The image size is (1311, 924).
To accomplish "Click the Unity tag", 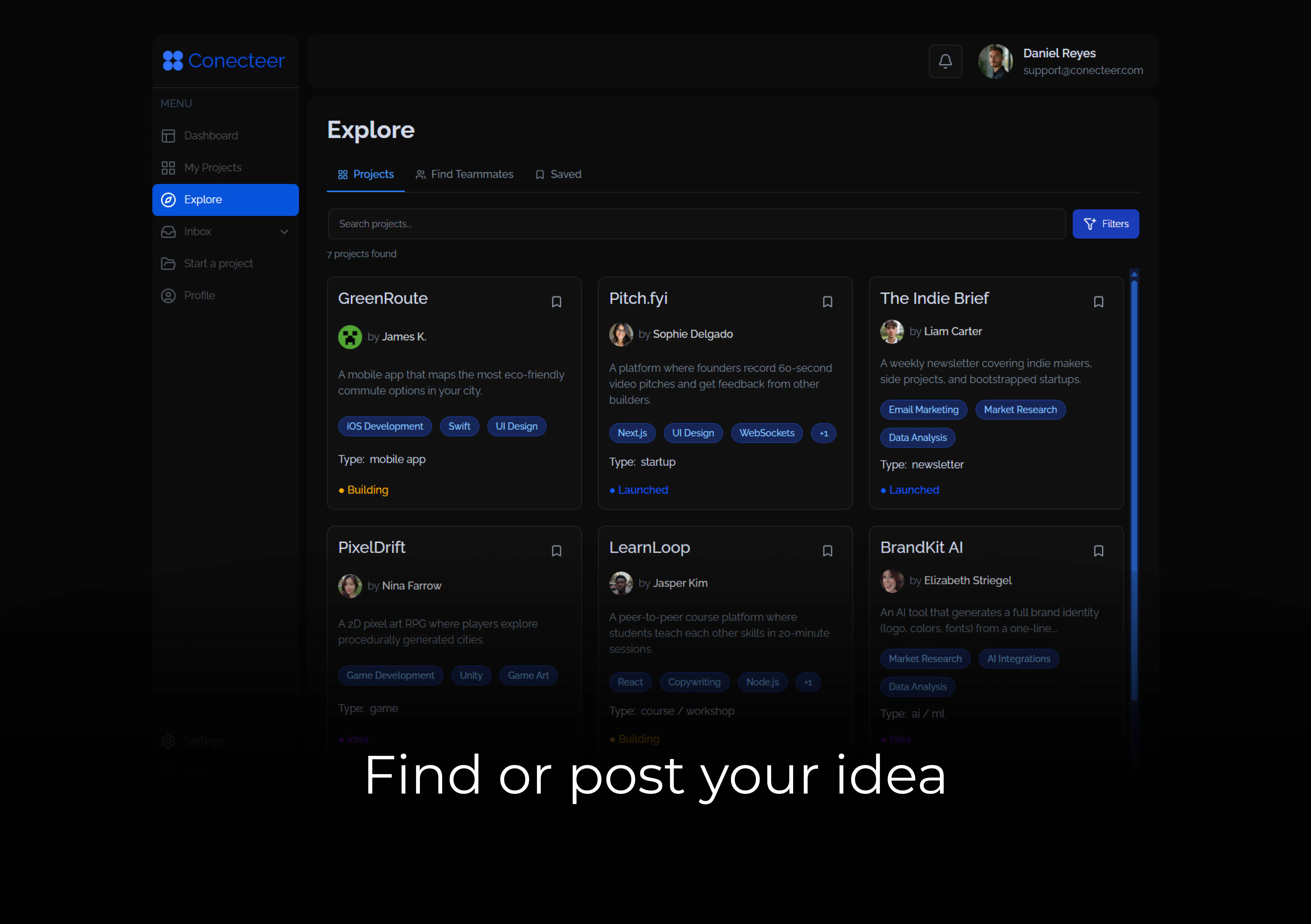I will pos(471,675).
